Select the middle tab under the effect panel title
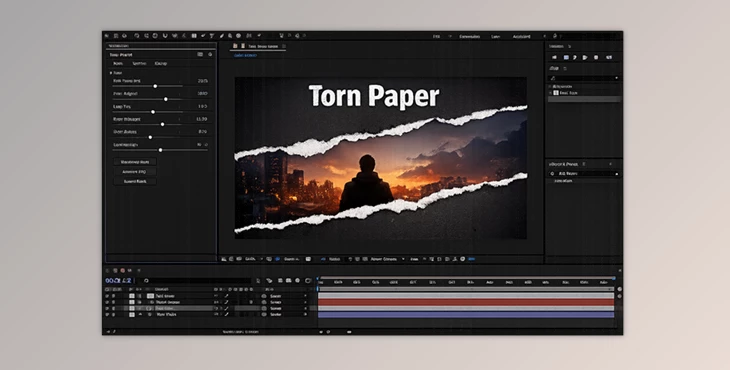This screenshot has width=730, height=370. pyautogui.click(x=139, y=63)
